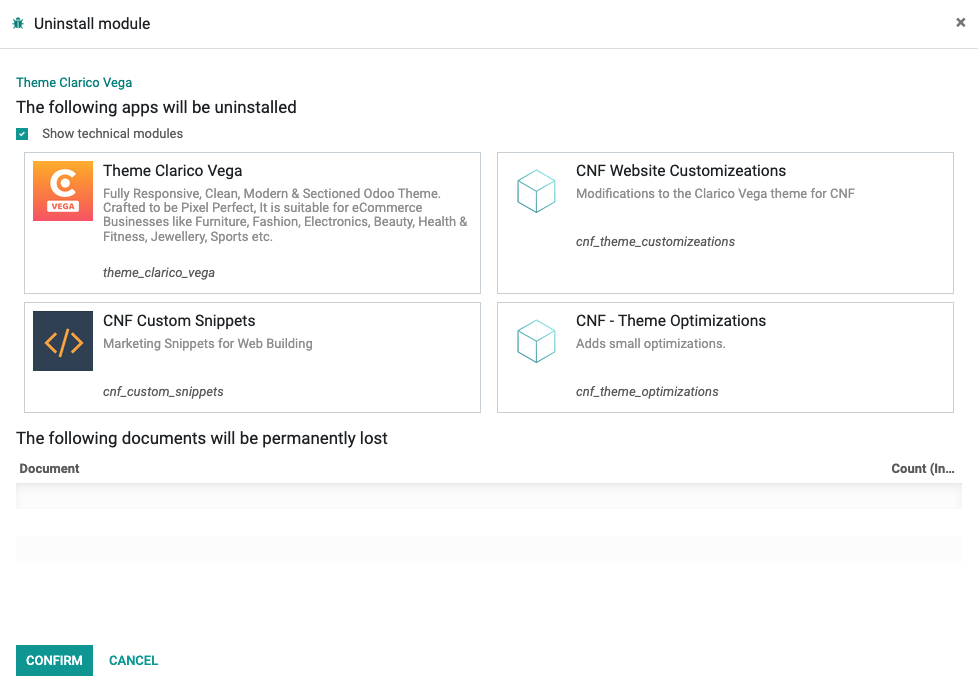Click 'Modifications to the Clarico Vega theme' description
The height and width of the screenshot is (698, 978).
coord(715,193)
